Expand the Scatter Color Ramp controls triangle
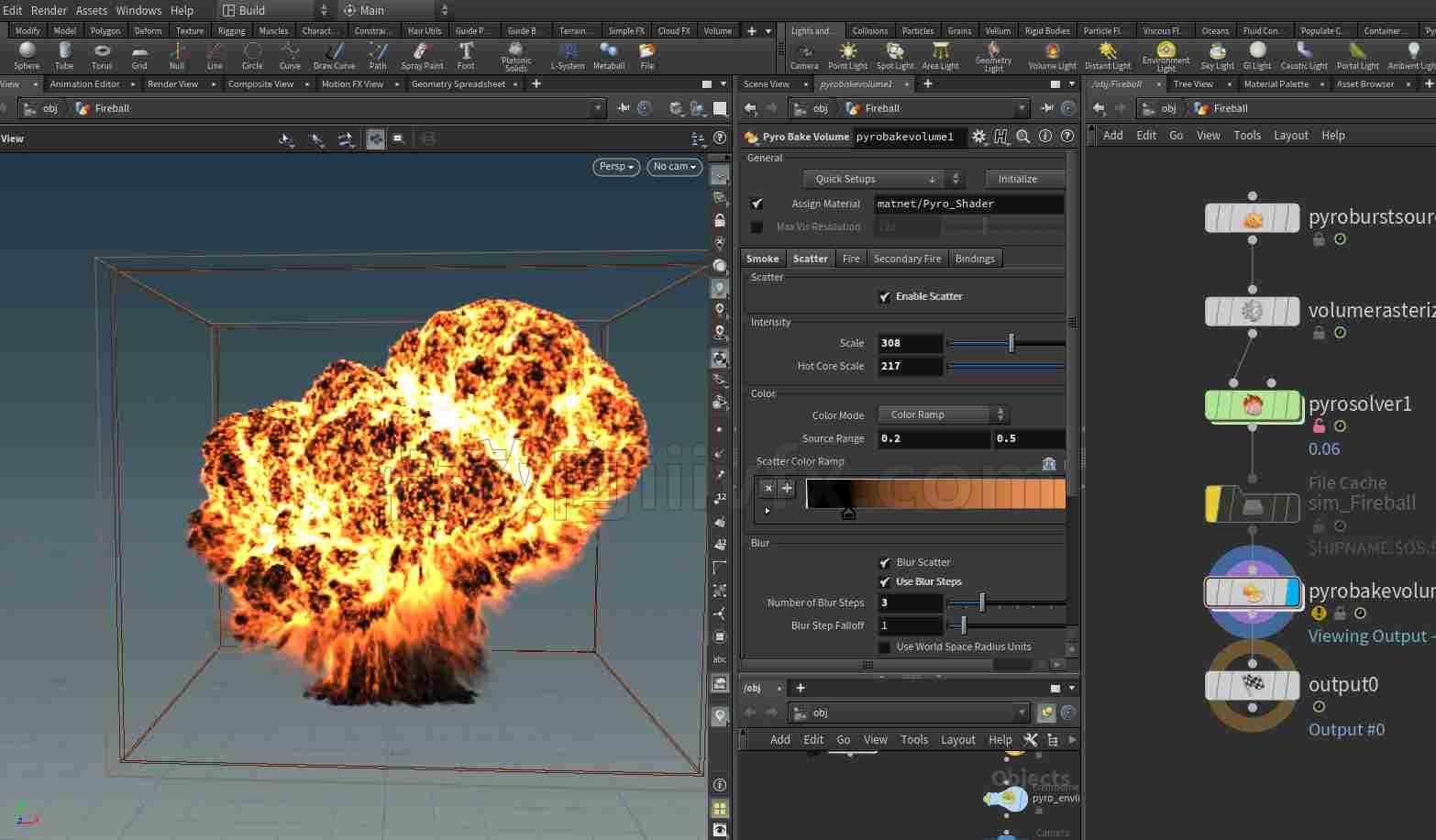The width and height of the screenshot is (1436, 840). (768, 511)
